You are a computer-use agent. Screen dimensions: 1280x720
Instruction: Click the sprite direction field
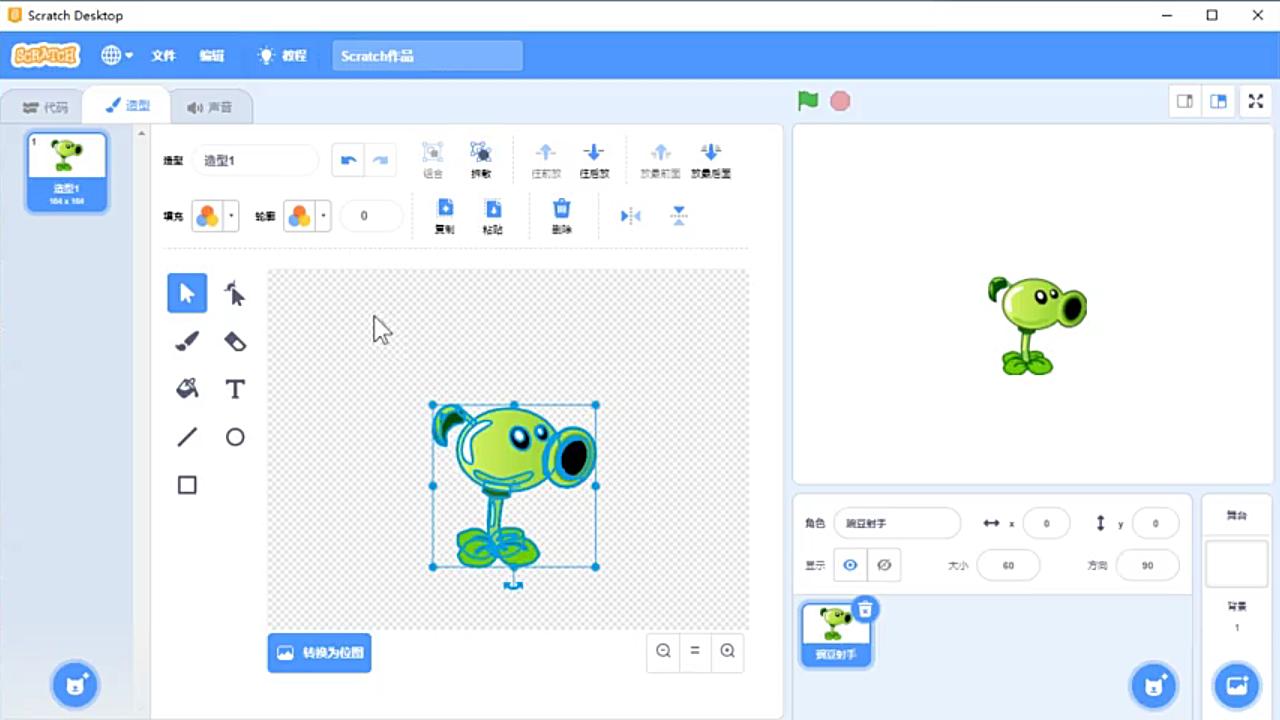(1147, 565)
